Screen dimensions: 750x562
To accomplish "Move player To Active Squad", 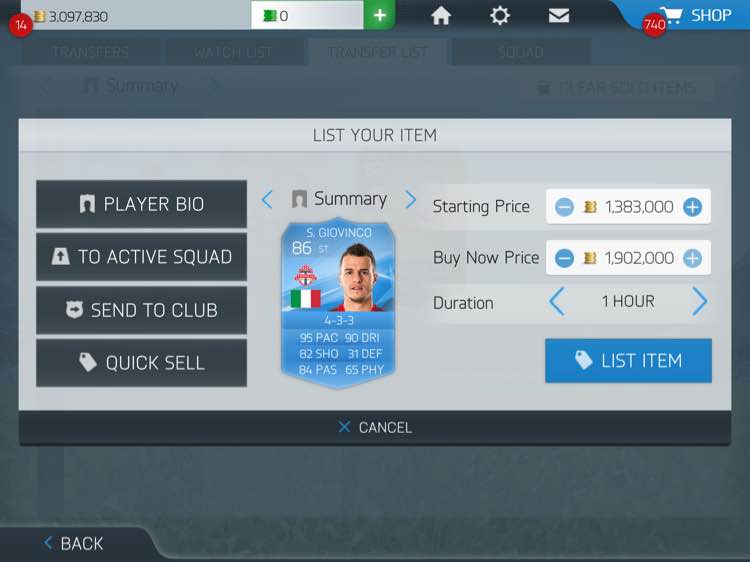I will pos(142,257).
